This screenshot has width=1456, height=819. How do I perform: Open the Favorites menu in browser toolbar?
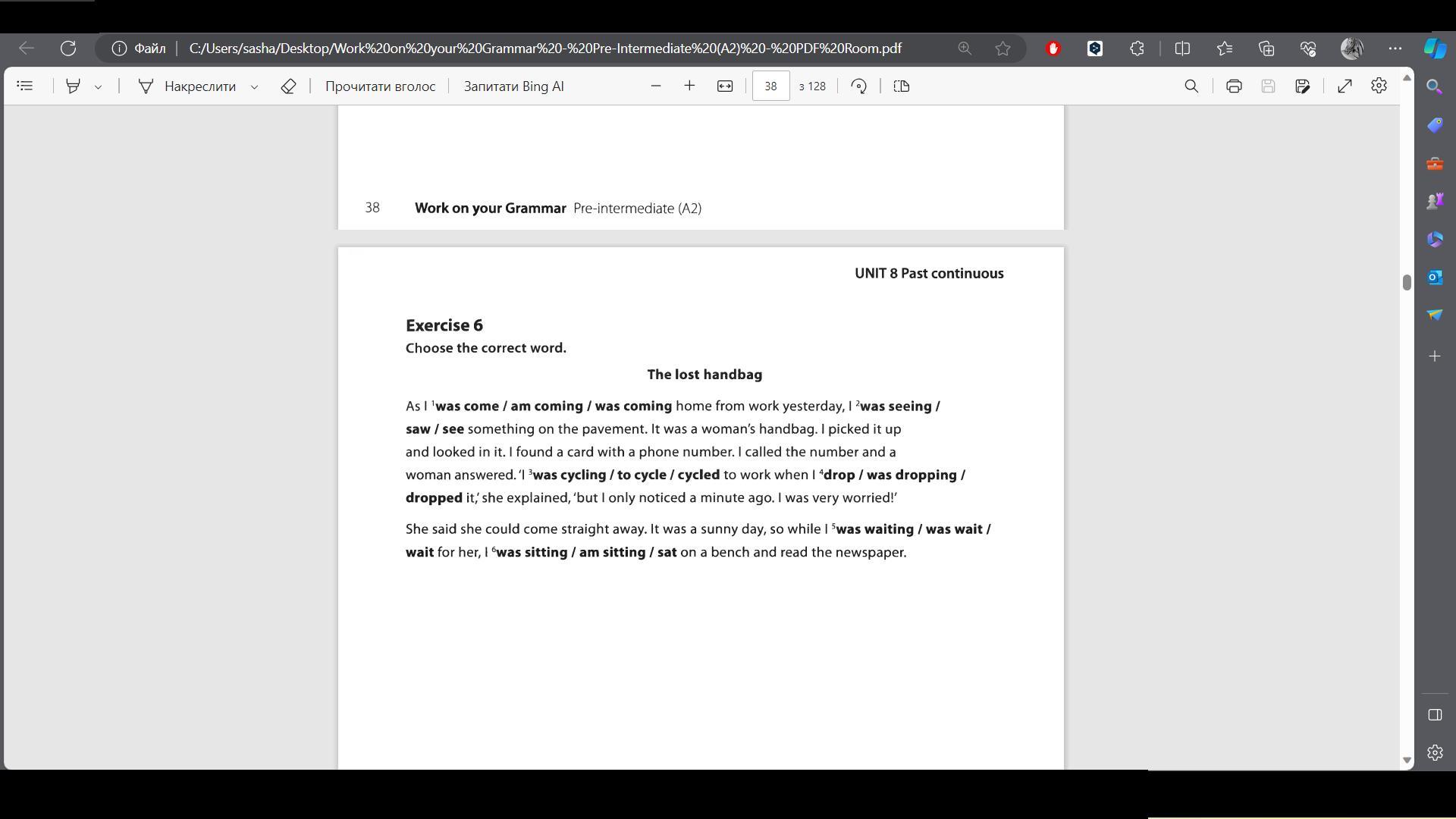click(x=1225, y=49)
